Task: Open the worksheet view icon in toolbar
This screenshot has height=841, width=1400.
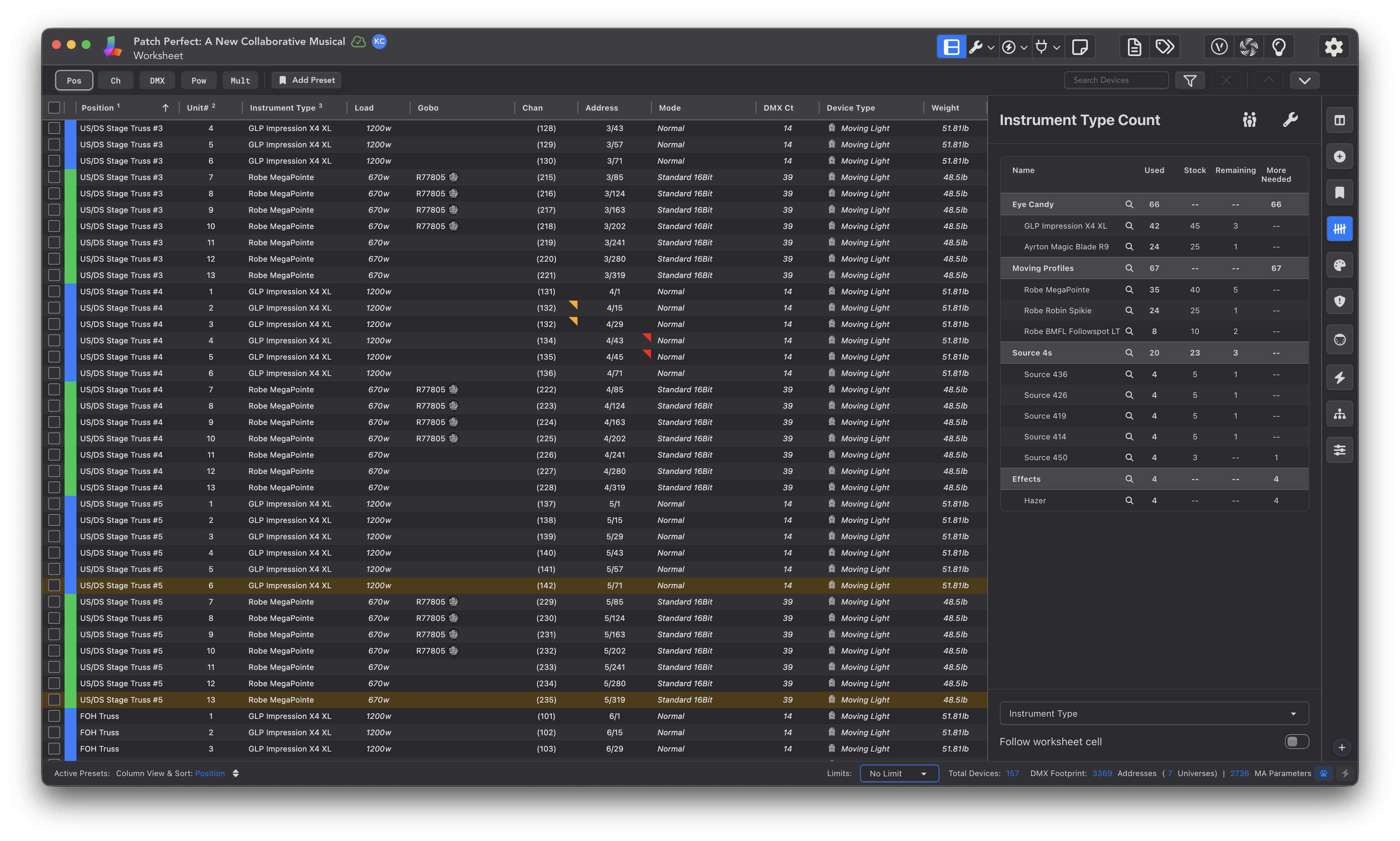Action: pos(951,47)
